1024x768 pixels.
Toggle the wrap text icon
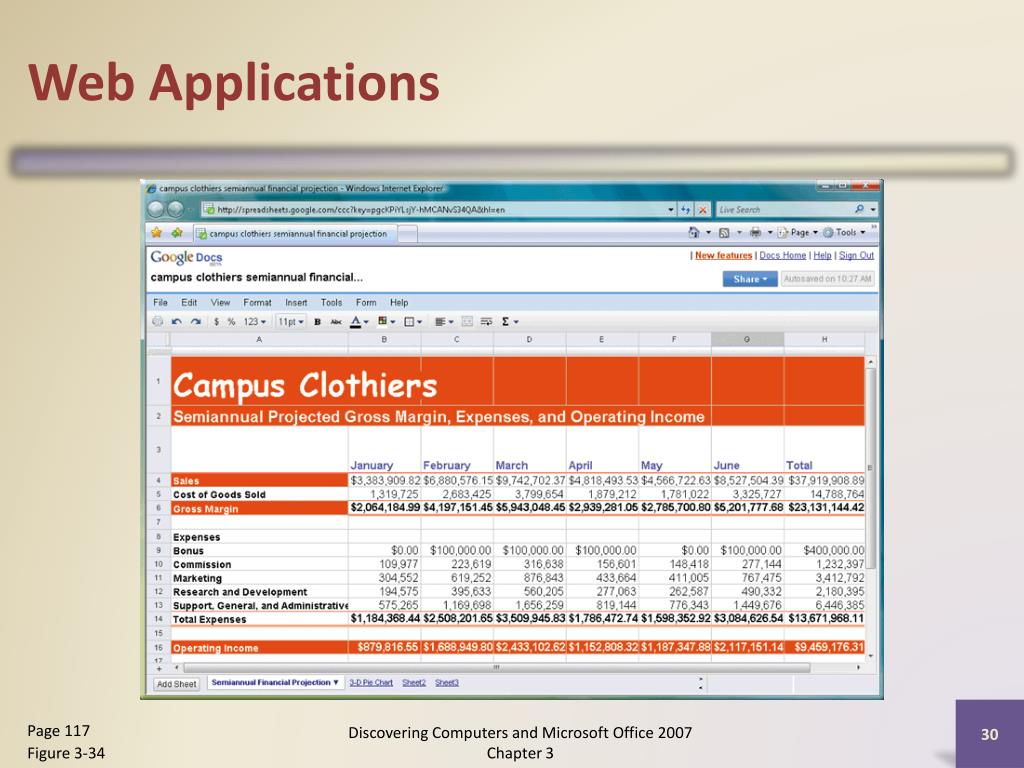[x=486, y=321]
